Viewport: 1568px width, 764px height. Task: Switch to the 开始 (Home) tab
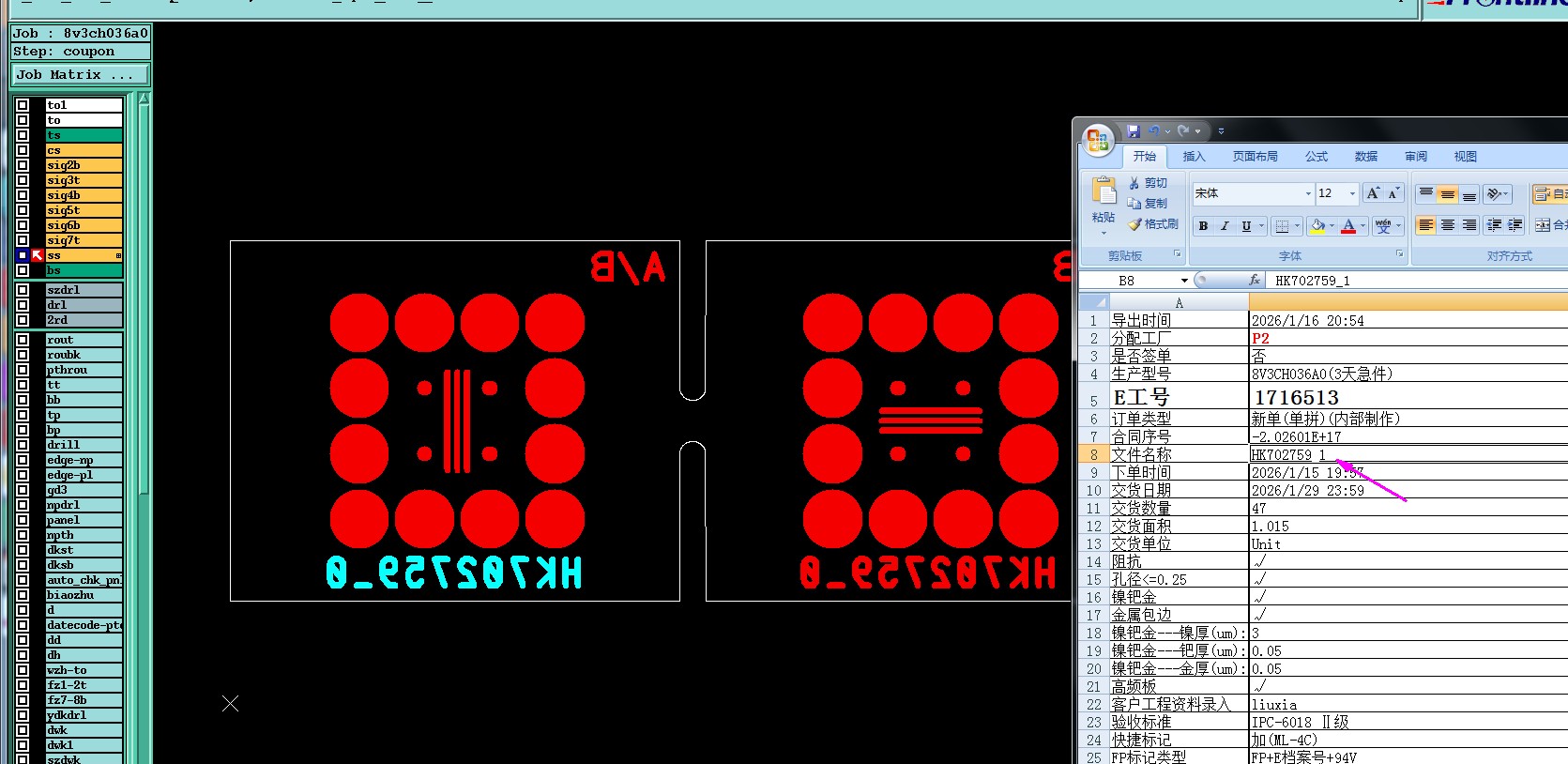click(x=1144, y=157)
